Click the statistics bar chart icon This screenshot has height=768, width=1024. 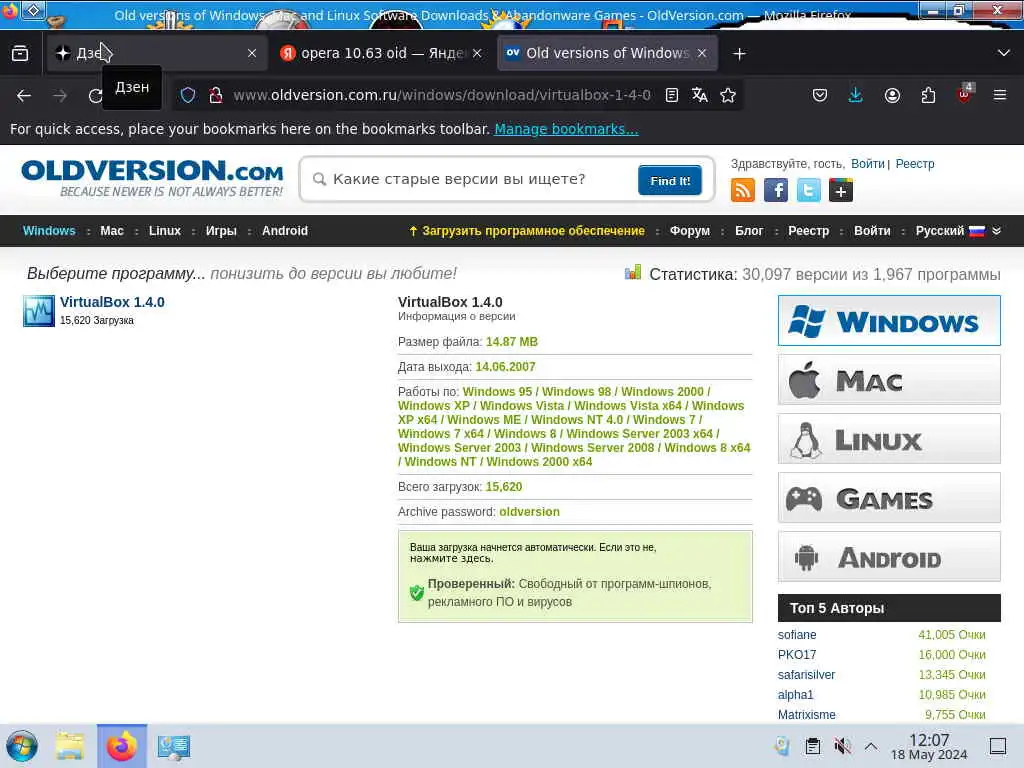point(633,272)
